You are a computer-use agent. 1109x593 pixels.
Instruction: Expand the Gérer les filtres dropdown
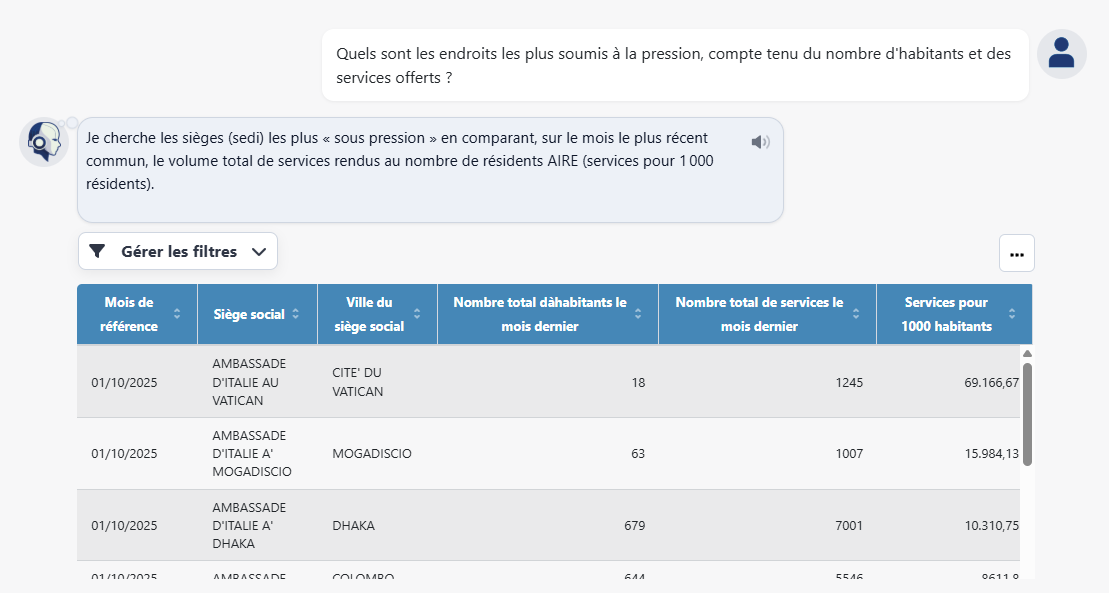point(178,251)
